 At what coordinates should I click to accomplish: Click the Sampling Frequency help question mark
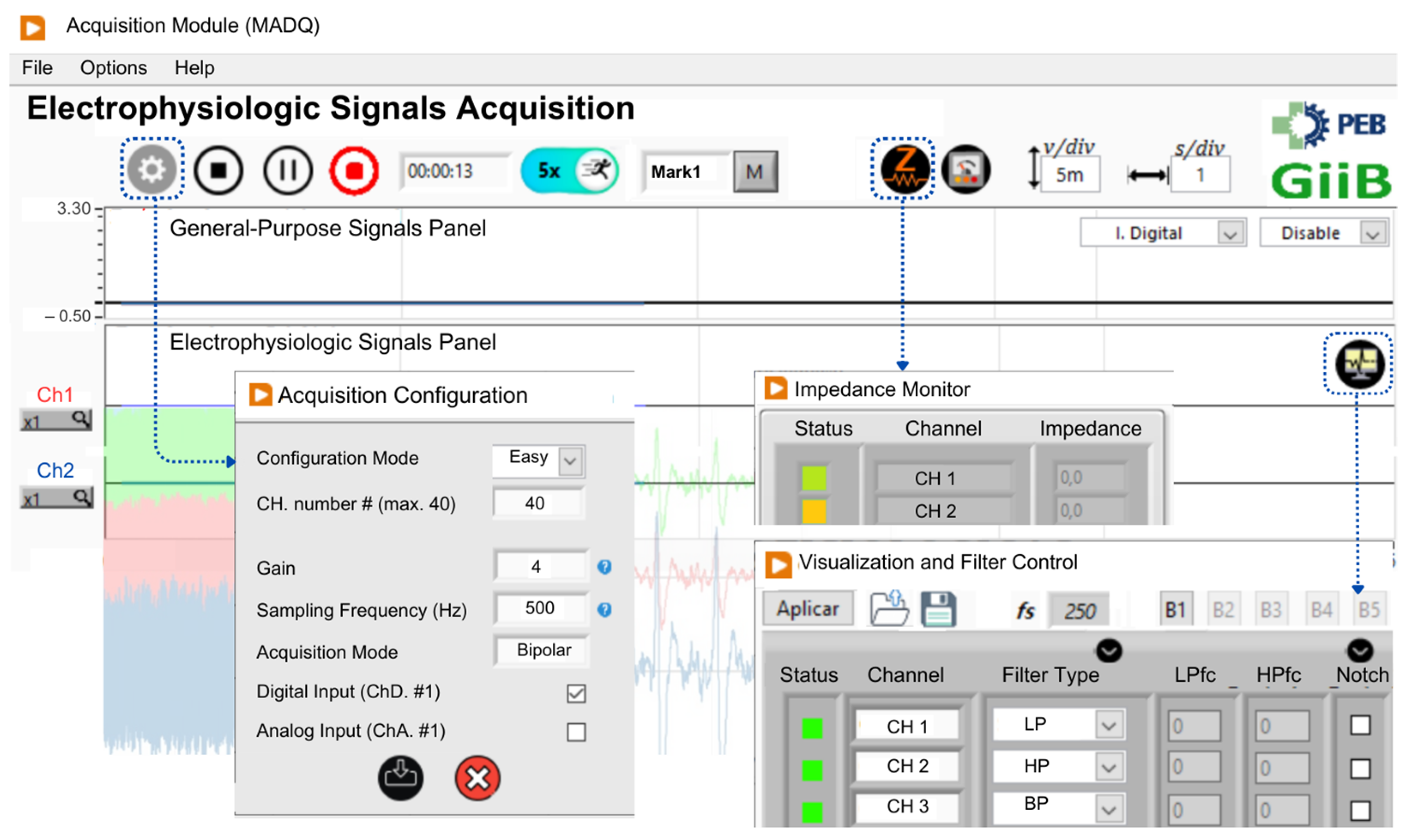pyautogui.click(x=604, y=610)
